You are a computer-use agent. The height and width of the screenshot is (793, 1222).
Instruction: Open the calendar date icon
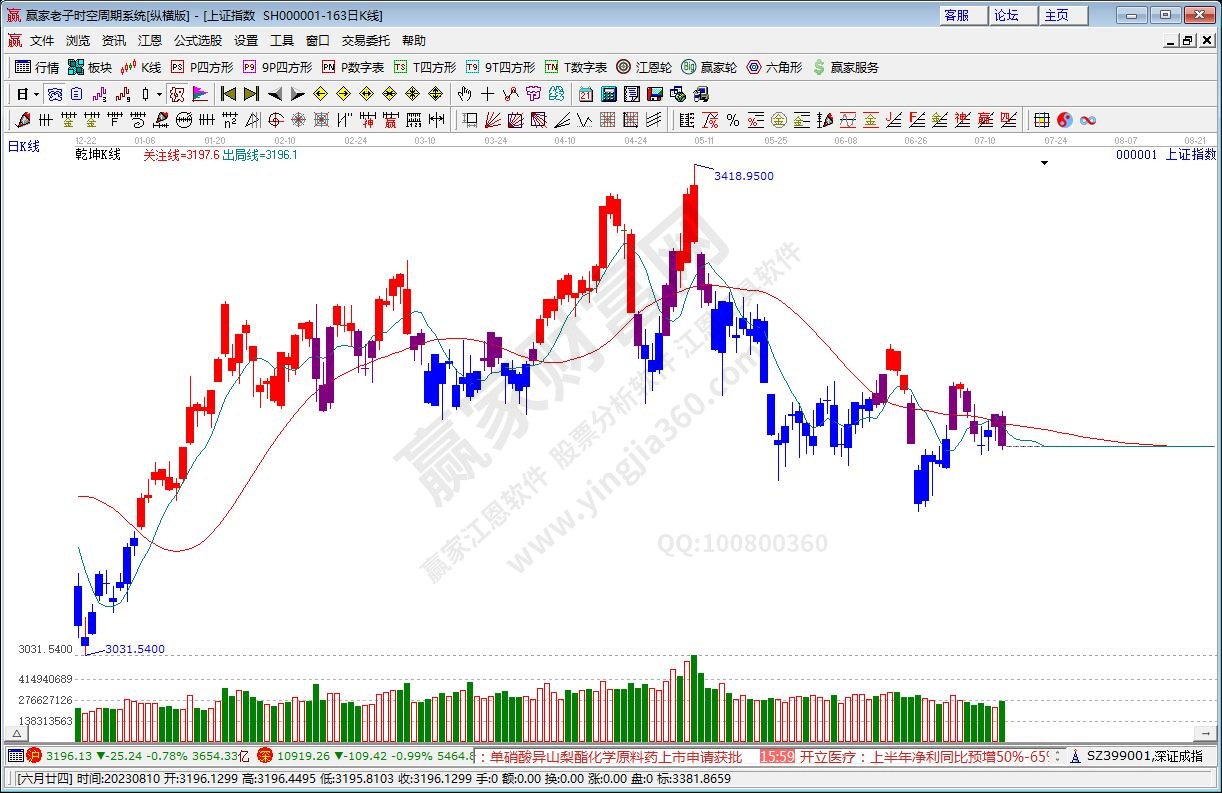(586, 94)
